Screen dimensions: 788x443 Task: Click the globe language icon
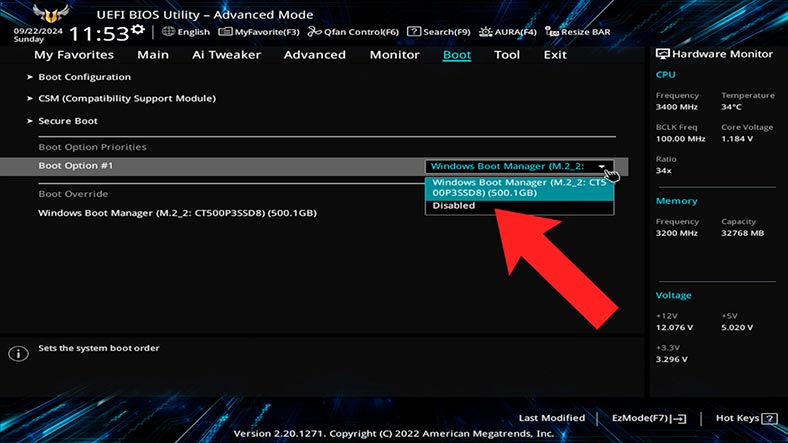tap(168, 32)
